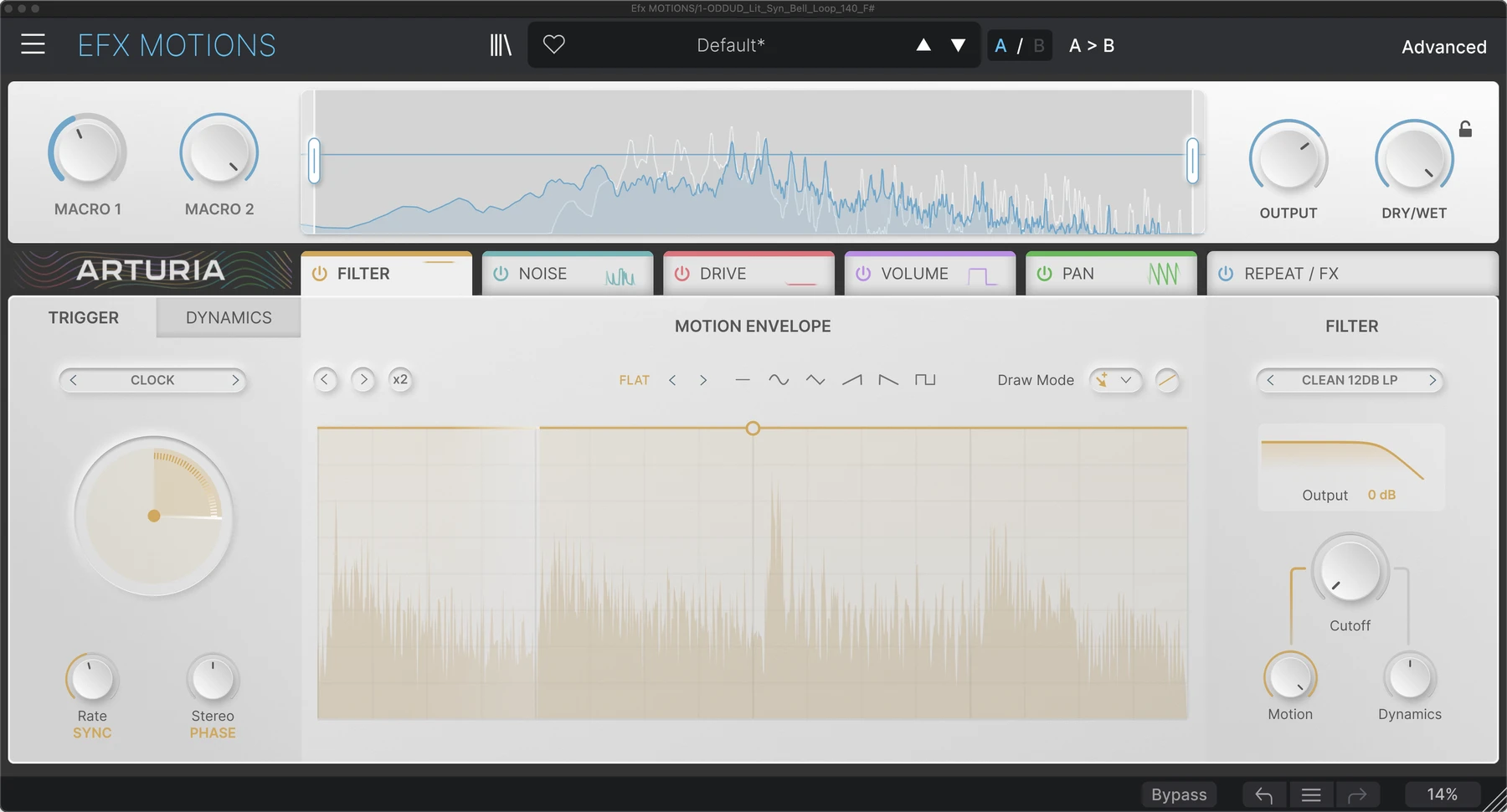
Task: Expand the Draw Mode dropdown
Action: 1116,380
